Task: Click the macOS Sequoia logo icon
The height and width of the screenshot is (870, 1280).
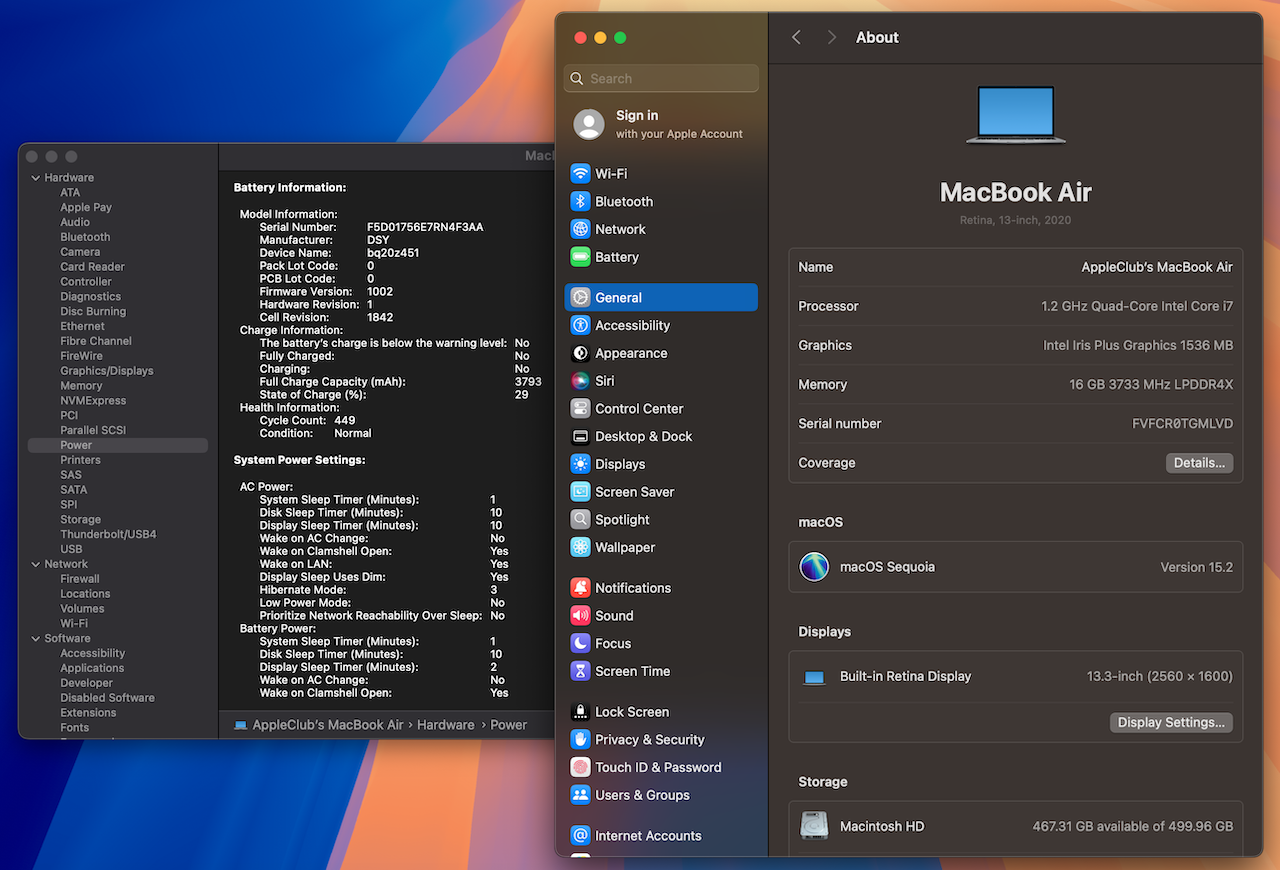Action: click(814, 567)
